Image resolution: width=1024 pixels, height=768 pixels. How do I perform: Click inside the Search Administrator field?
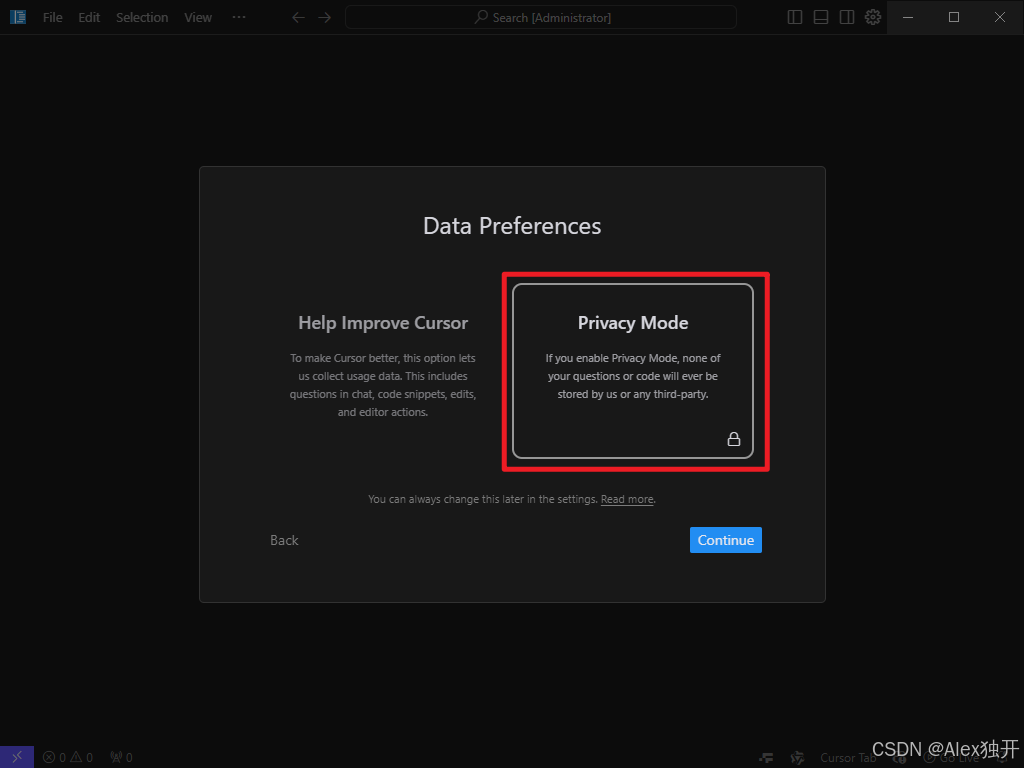coord(540,17)
